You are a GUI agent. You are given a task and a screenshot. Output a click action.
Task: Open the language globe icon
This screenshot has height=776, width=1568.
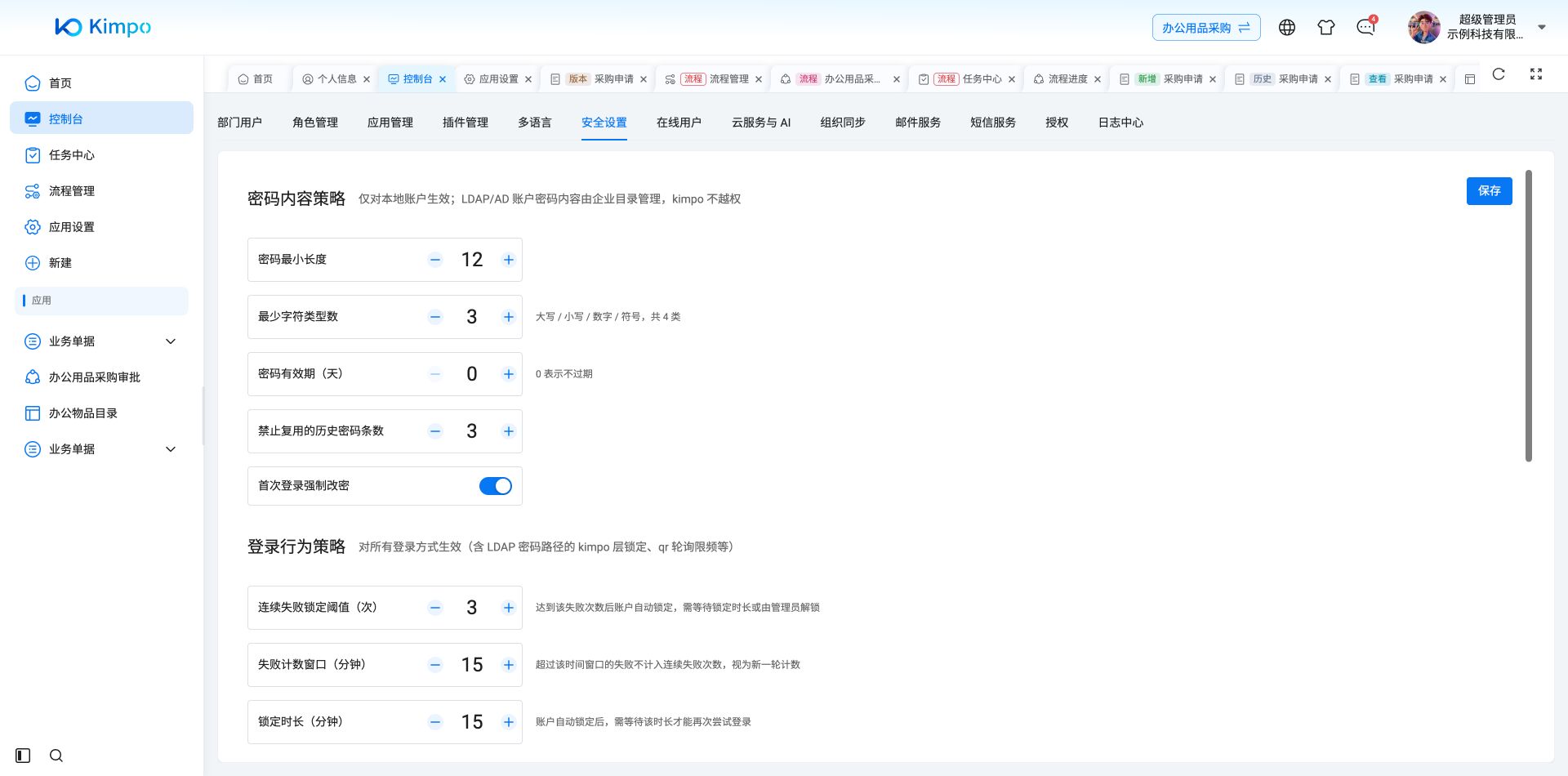(x=1287, y=27)
